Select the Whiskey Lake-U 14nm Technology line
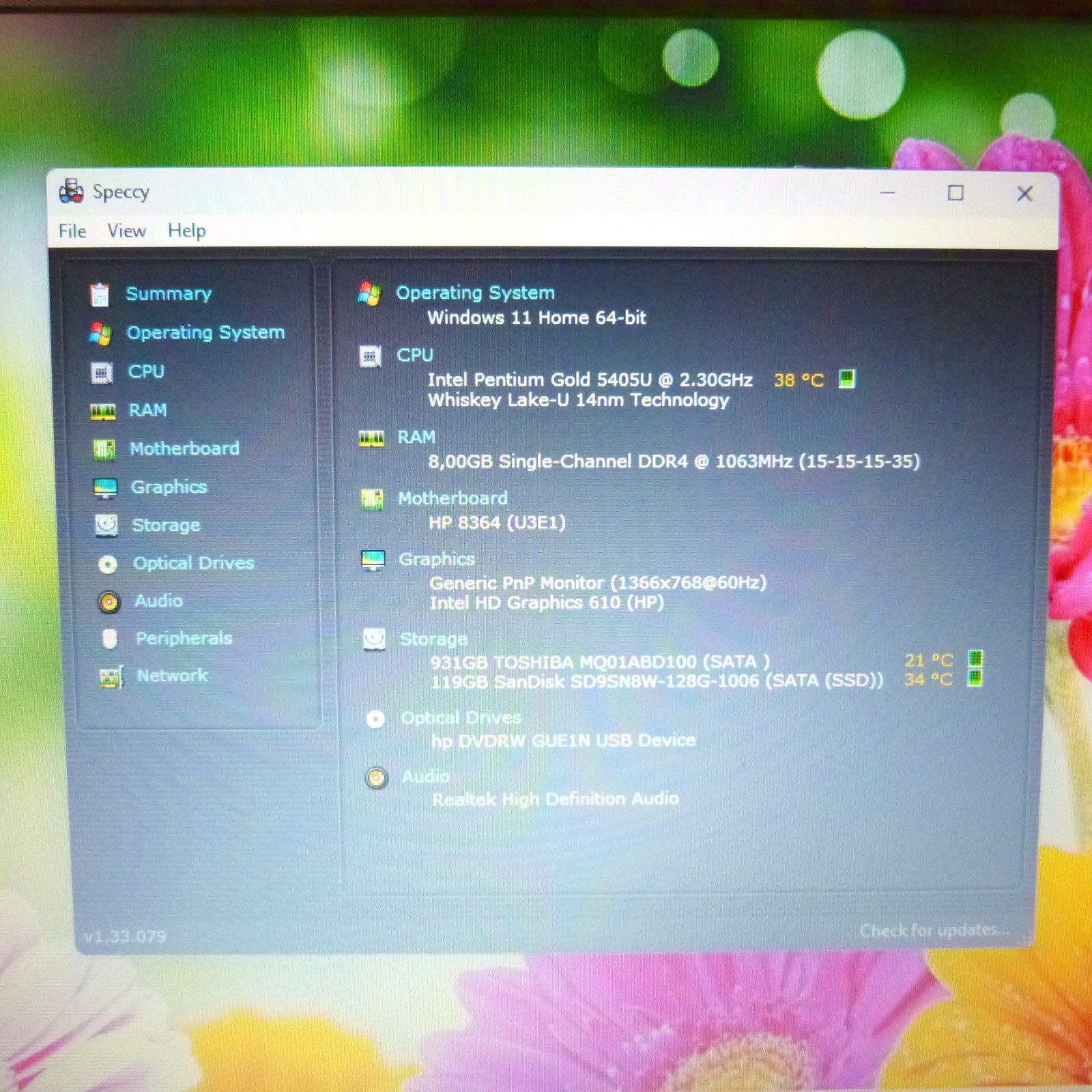The image size is (1092, 1092). click(x=579, y=400)
